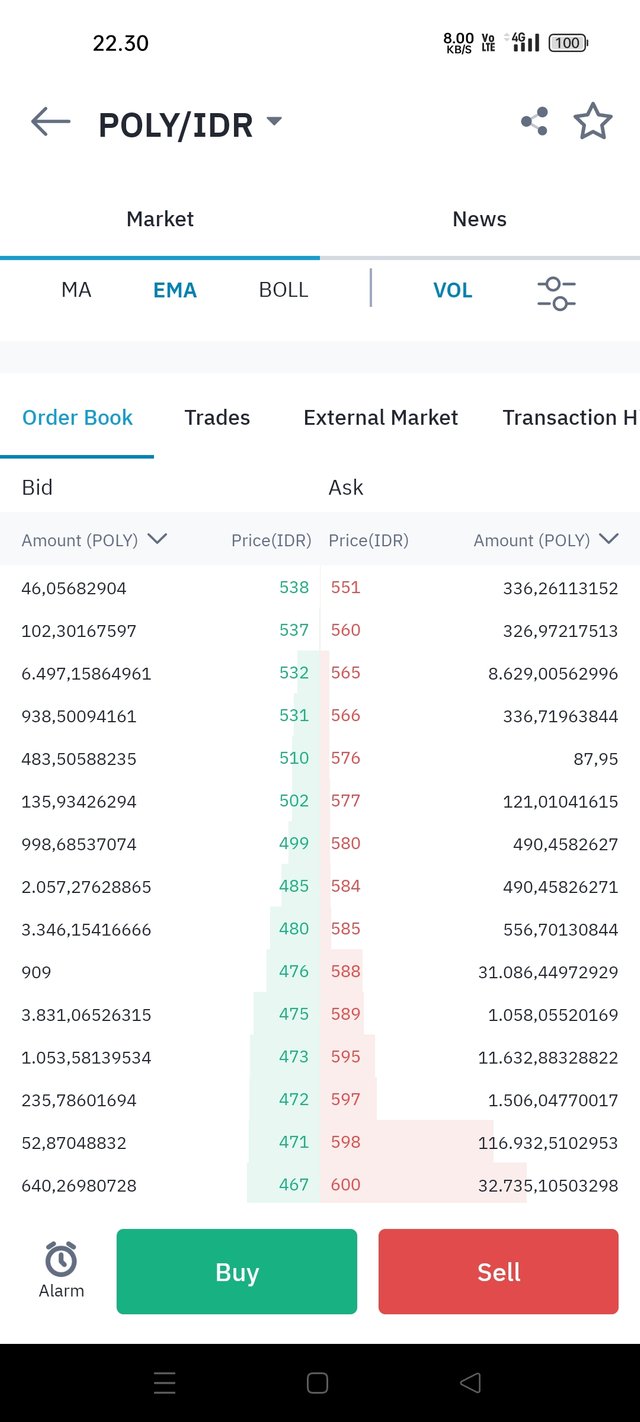
Task: Toggle the BOLL indicator
Action: (x=283, y=290)
